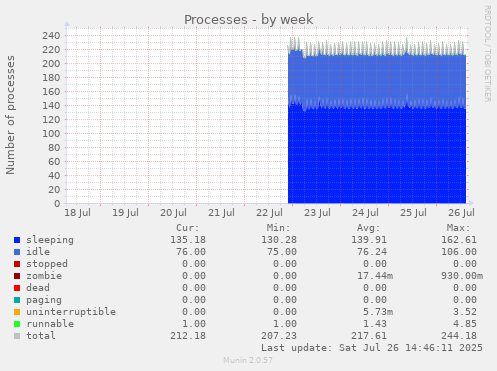
Task: Click the "total" legend label
Action: [x=41, y=336]
